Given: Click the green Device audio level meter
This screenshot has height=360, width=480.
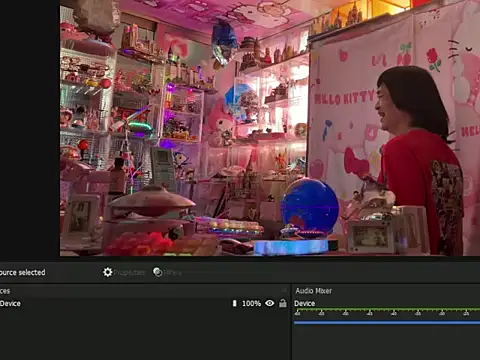Looking at the screenshot, I should tap(387, 310).
